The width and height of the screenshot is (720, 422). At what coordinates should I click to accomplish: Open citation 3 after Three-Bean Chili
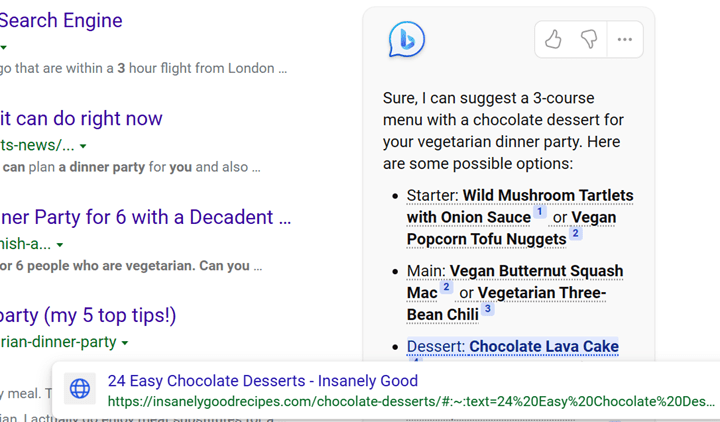tap(488, 310)
